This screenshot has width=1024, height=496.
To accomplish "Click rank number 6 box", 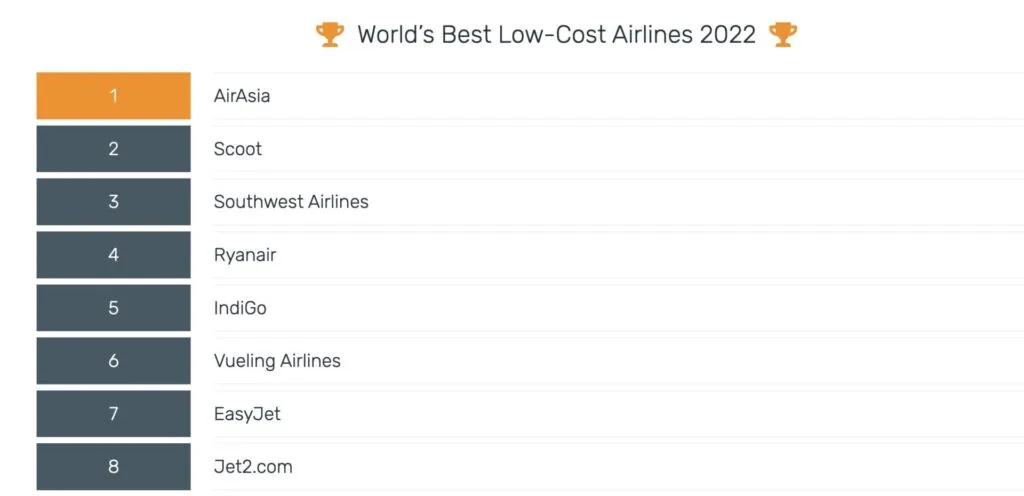I will [113, 361].
